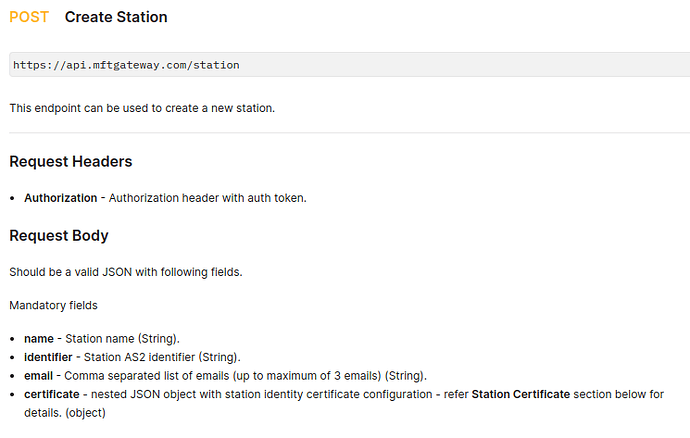Click the bold name field
The image size is (690, 438).
point(39,339)
